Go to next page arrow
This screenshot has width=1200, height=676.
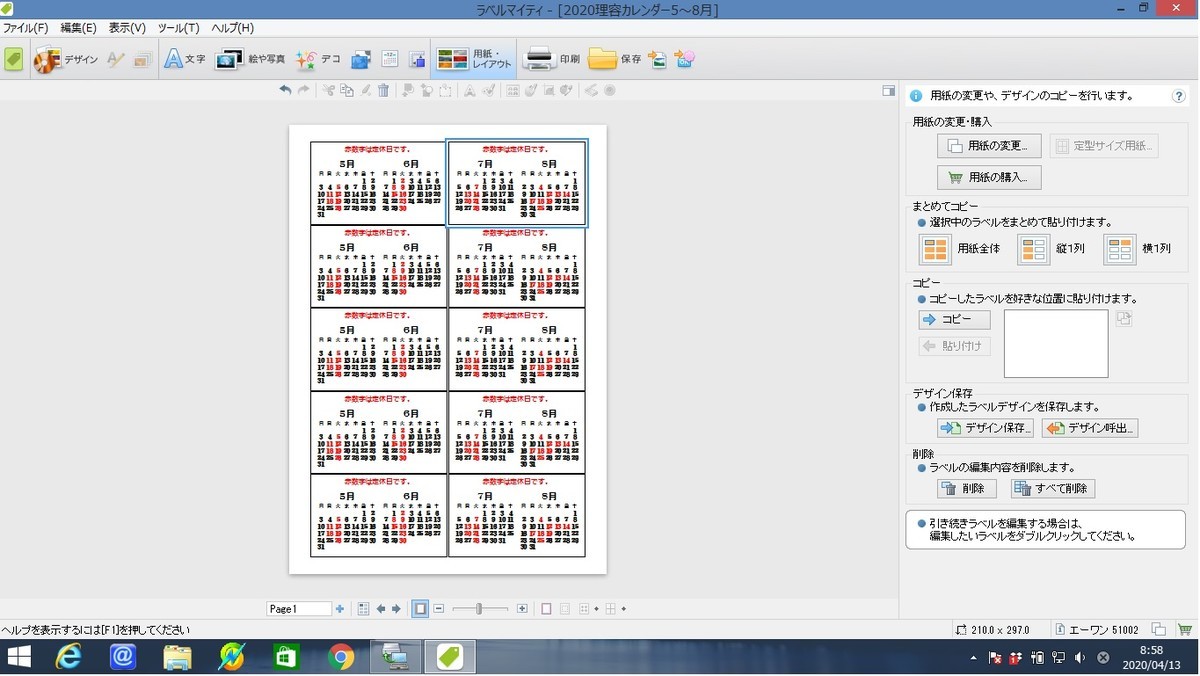pyautogui.click(x=396, y=608)
